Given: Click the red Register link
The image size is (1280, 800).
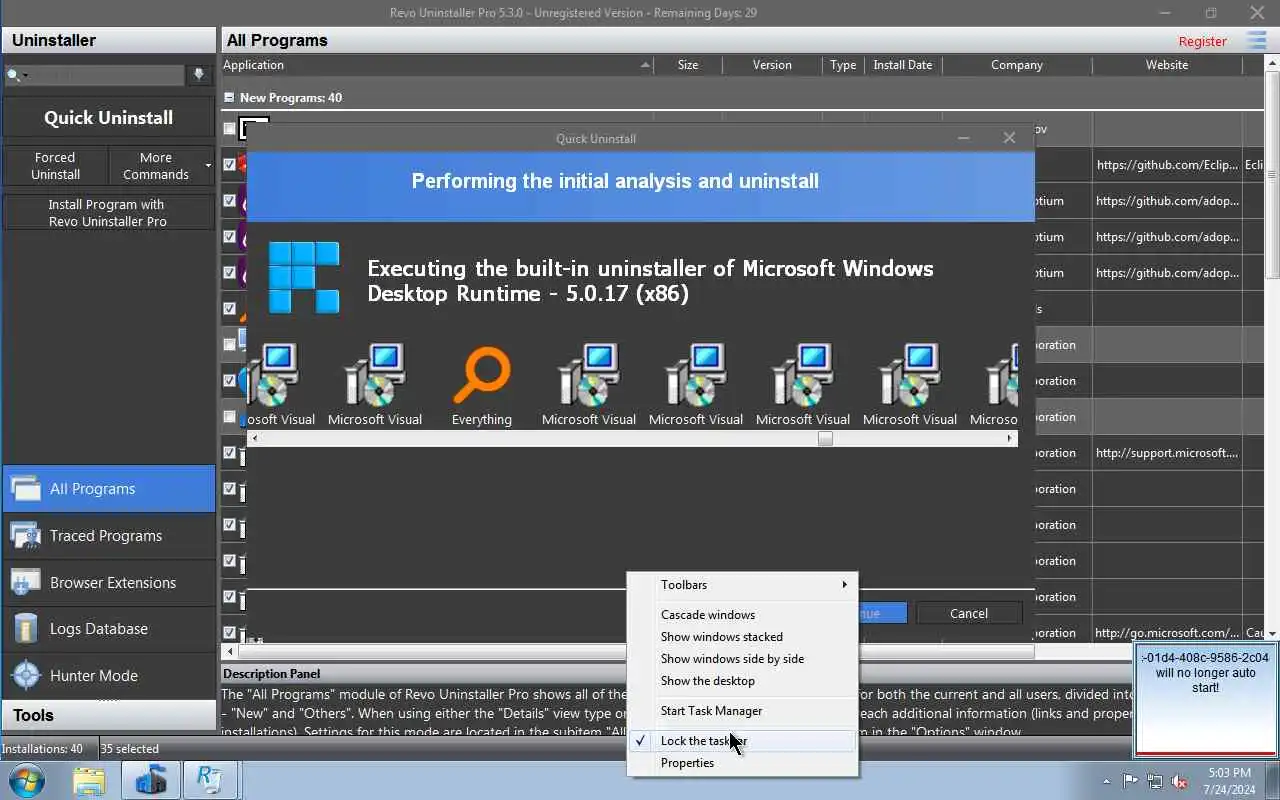Looking at the screenshot, I should [1203, 41].
